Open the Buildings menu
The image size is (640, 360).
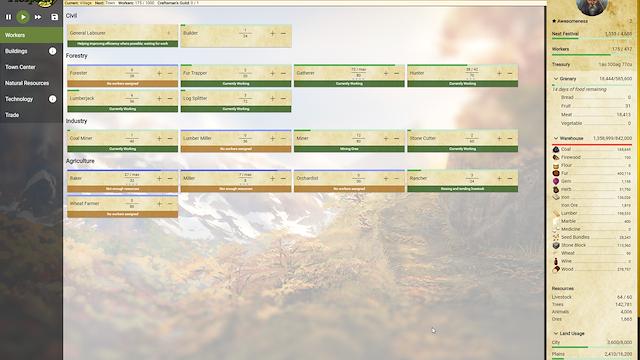[31, 51]
